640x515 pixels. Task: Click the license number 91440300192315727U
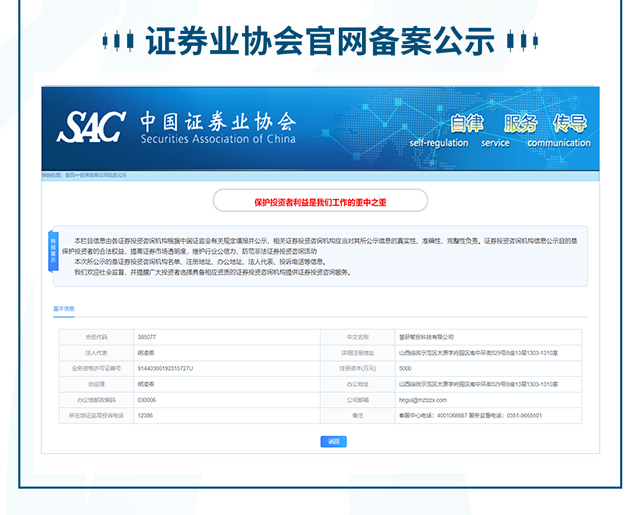point(165,368)
